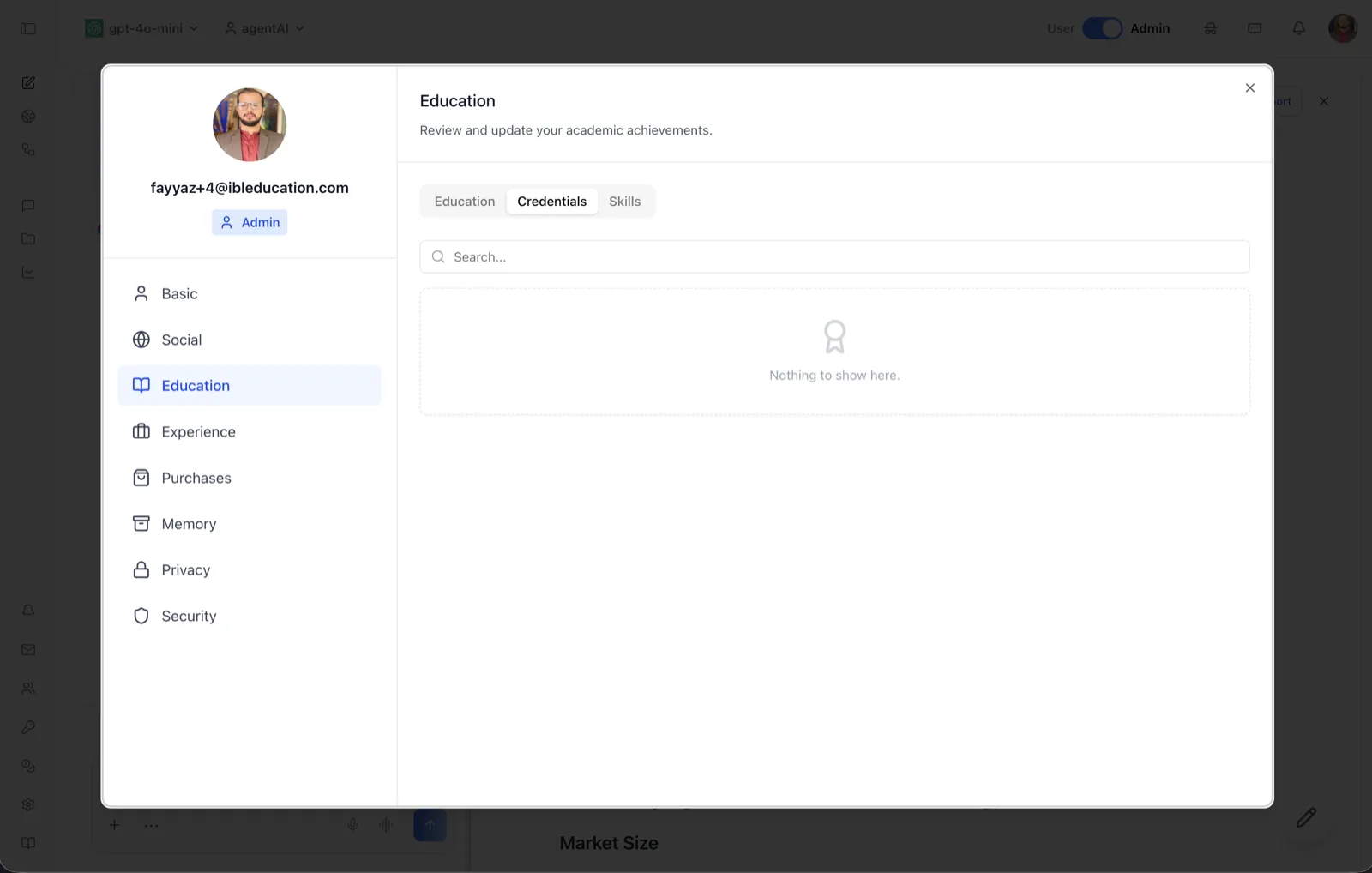This screenshot has height=873, width=1372.
Task: Open the Basic profile section
Action: 250,293
